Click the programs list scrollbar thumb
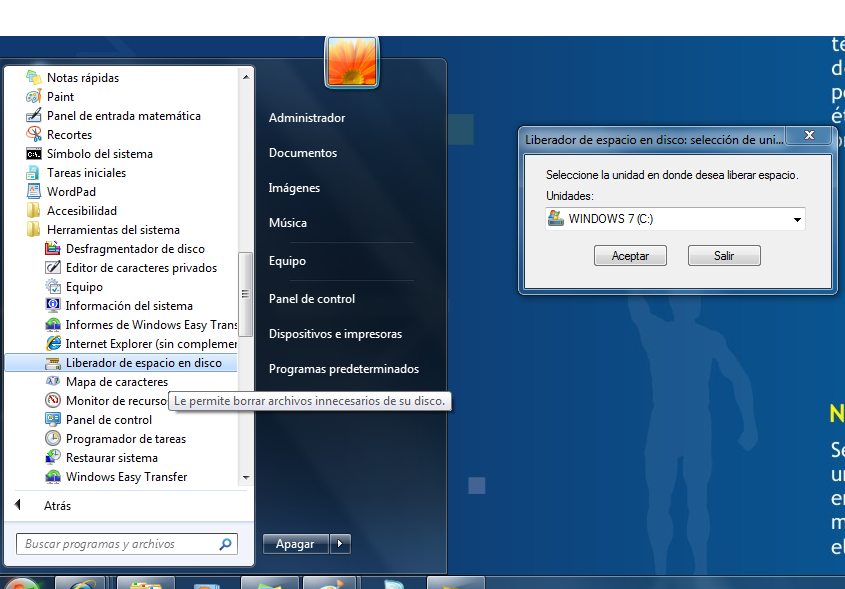 (x=246, y=294)
